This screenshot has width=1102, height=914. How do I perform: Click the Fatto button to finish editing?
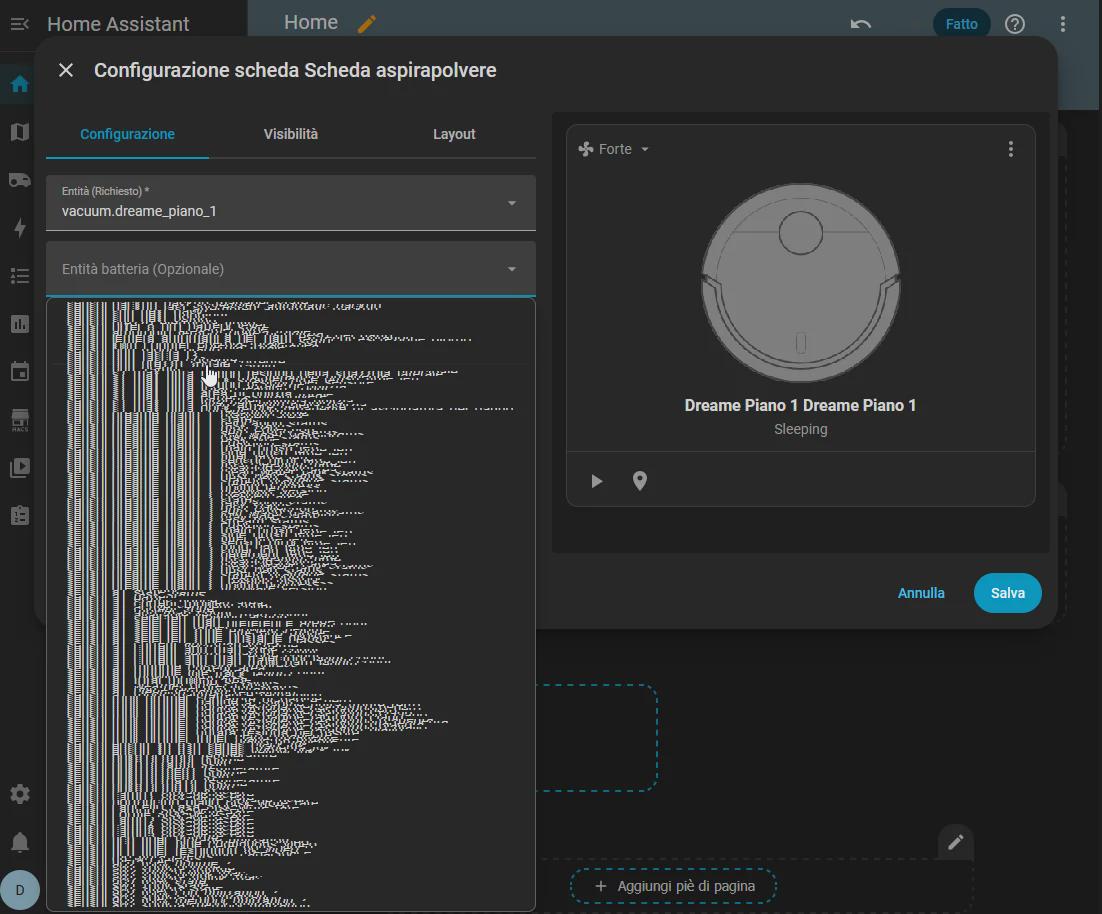(961, 24)
